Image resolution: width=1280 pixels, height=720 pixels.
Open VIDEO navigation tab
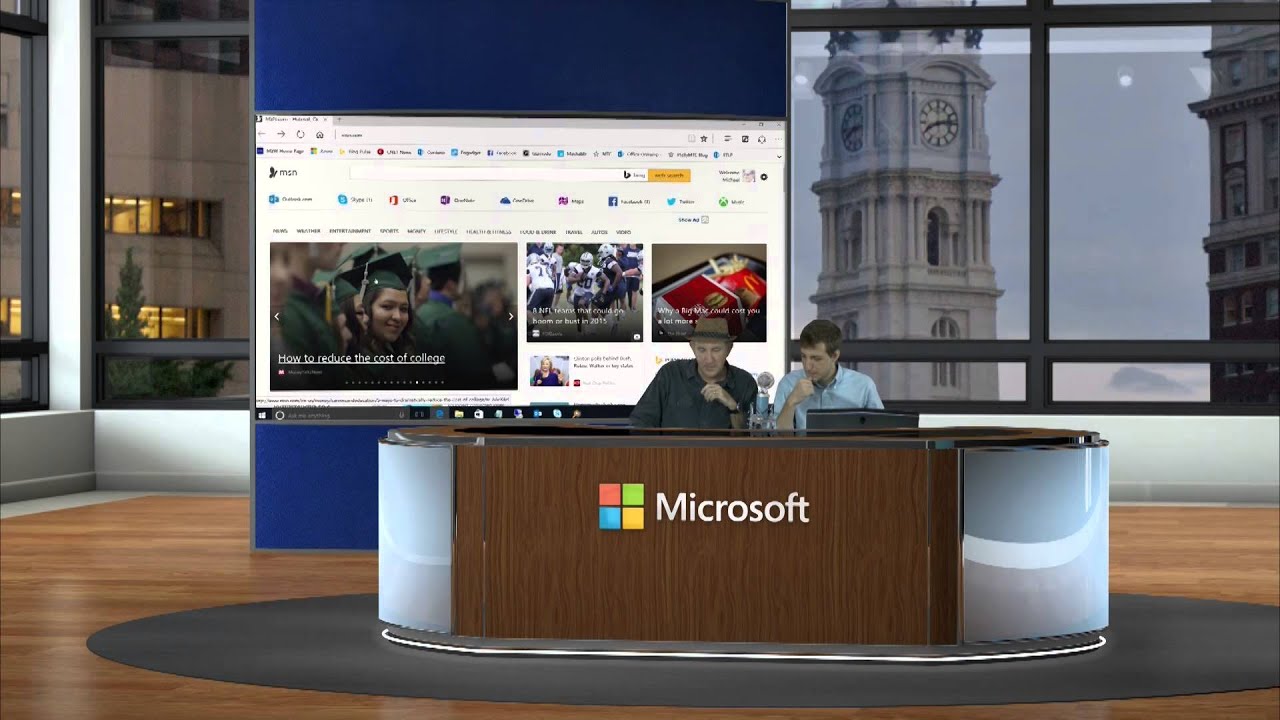pyautogui.click(x=623, y=232)
